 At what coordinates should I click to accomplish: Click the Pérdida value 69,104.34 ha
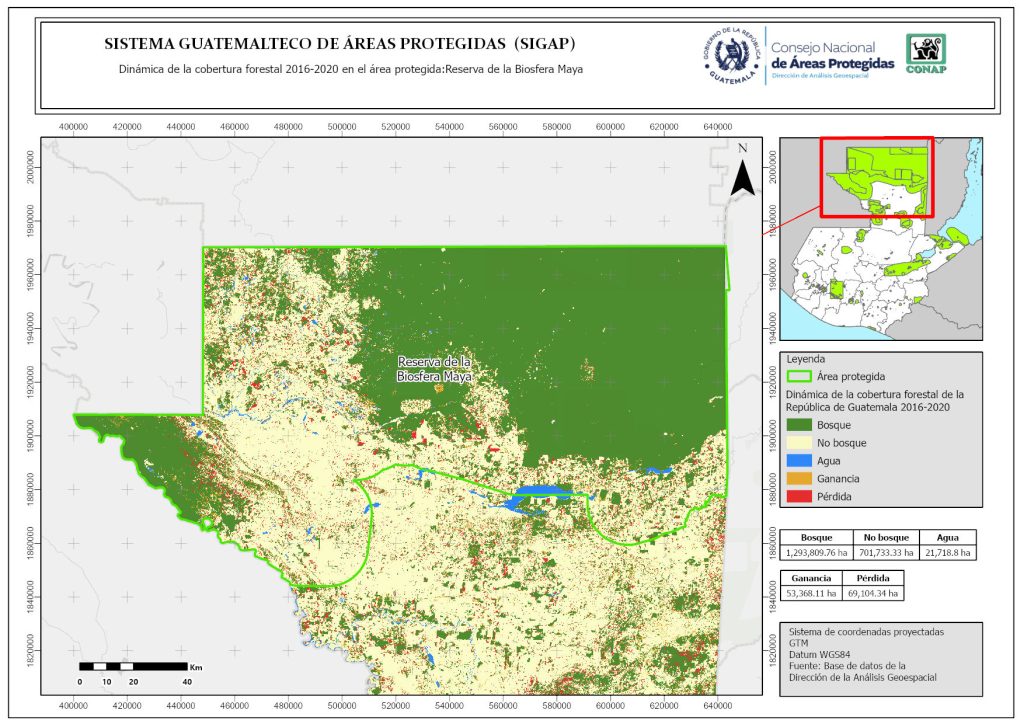[872, 594]
